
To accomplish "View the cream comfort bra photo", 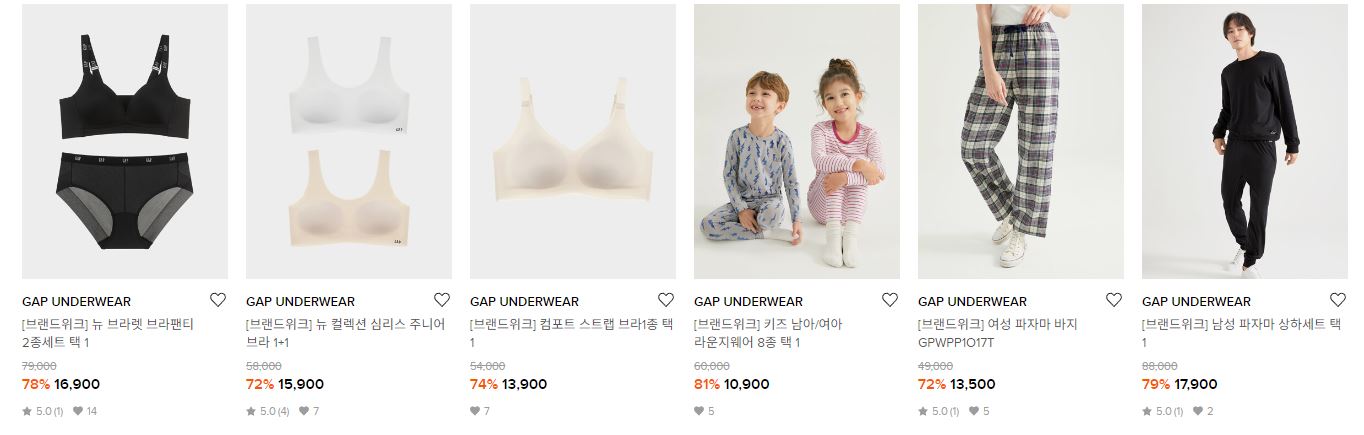I will coord(573,141).
